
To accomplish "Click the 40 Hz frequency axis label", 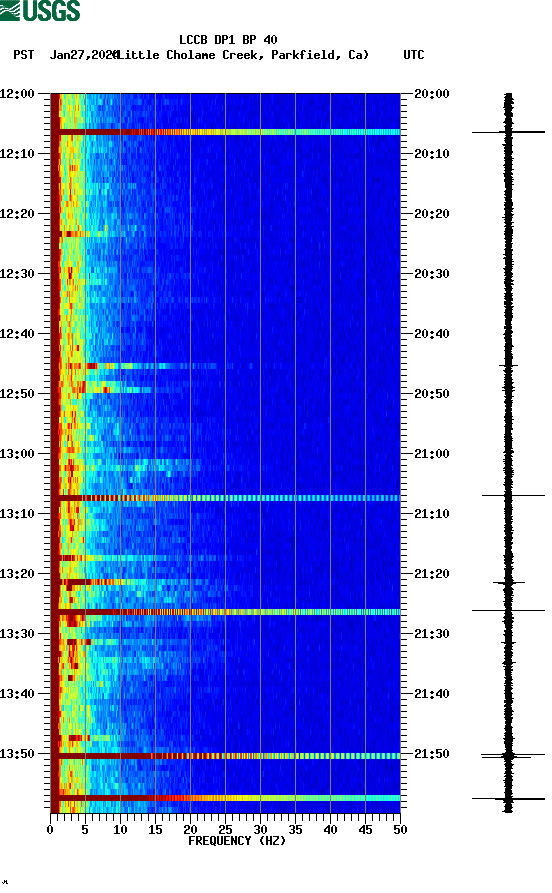I will 330,830.
